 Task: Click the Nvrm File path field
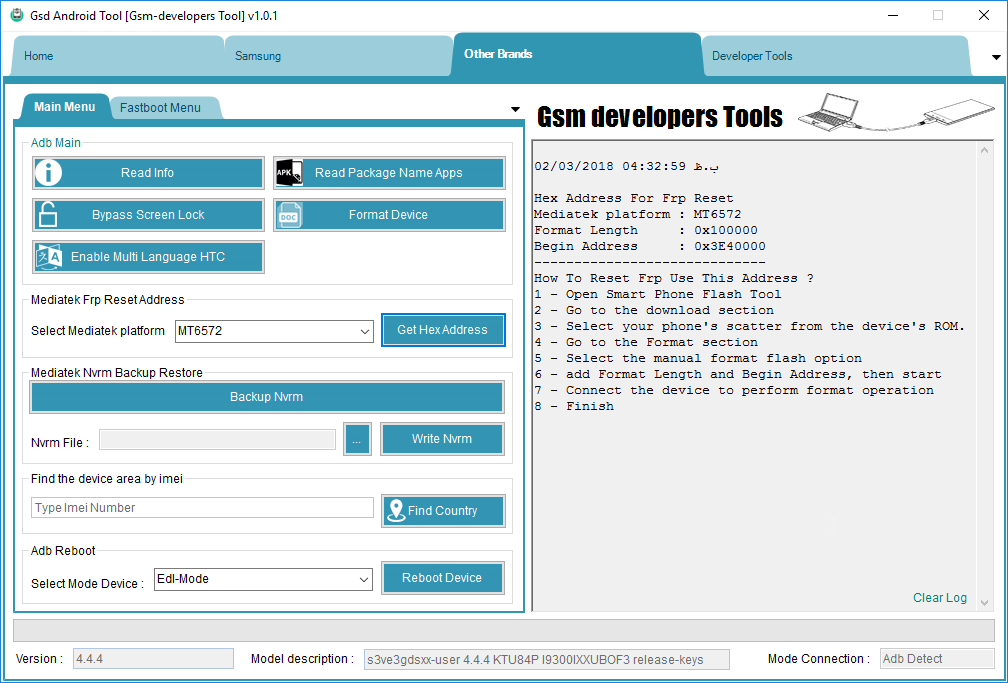click(x=217, y=440)
